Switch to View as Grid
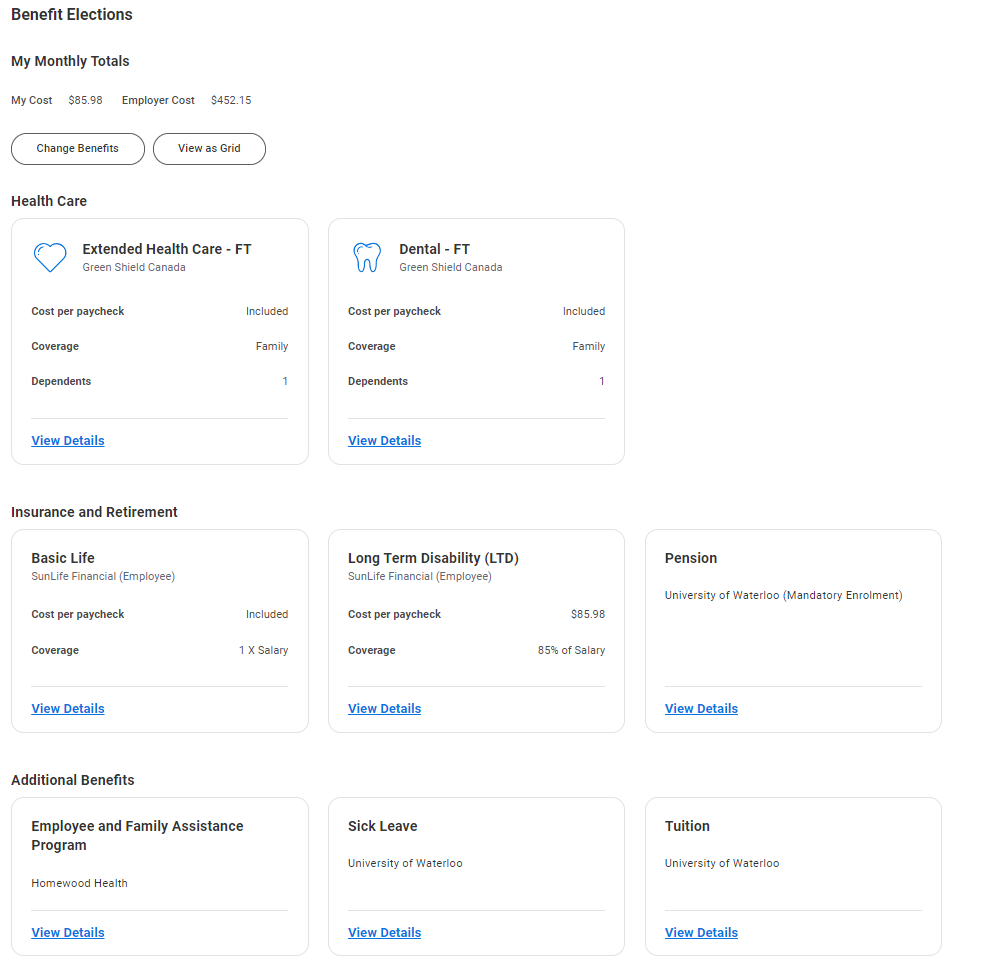 (x=209, y=148)
